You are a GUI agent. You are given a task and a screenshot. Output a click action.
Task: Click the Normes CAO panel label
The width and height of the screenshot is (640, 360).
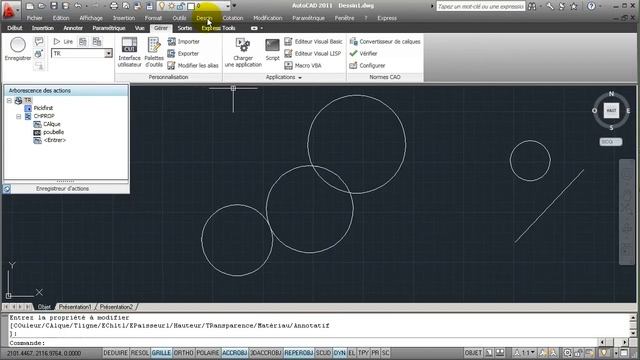click(x=385, y=77)
